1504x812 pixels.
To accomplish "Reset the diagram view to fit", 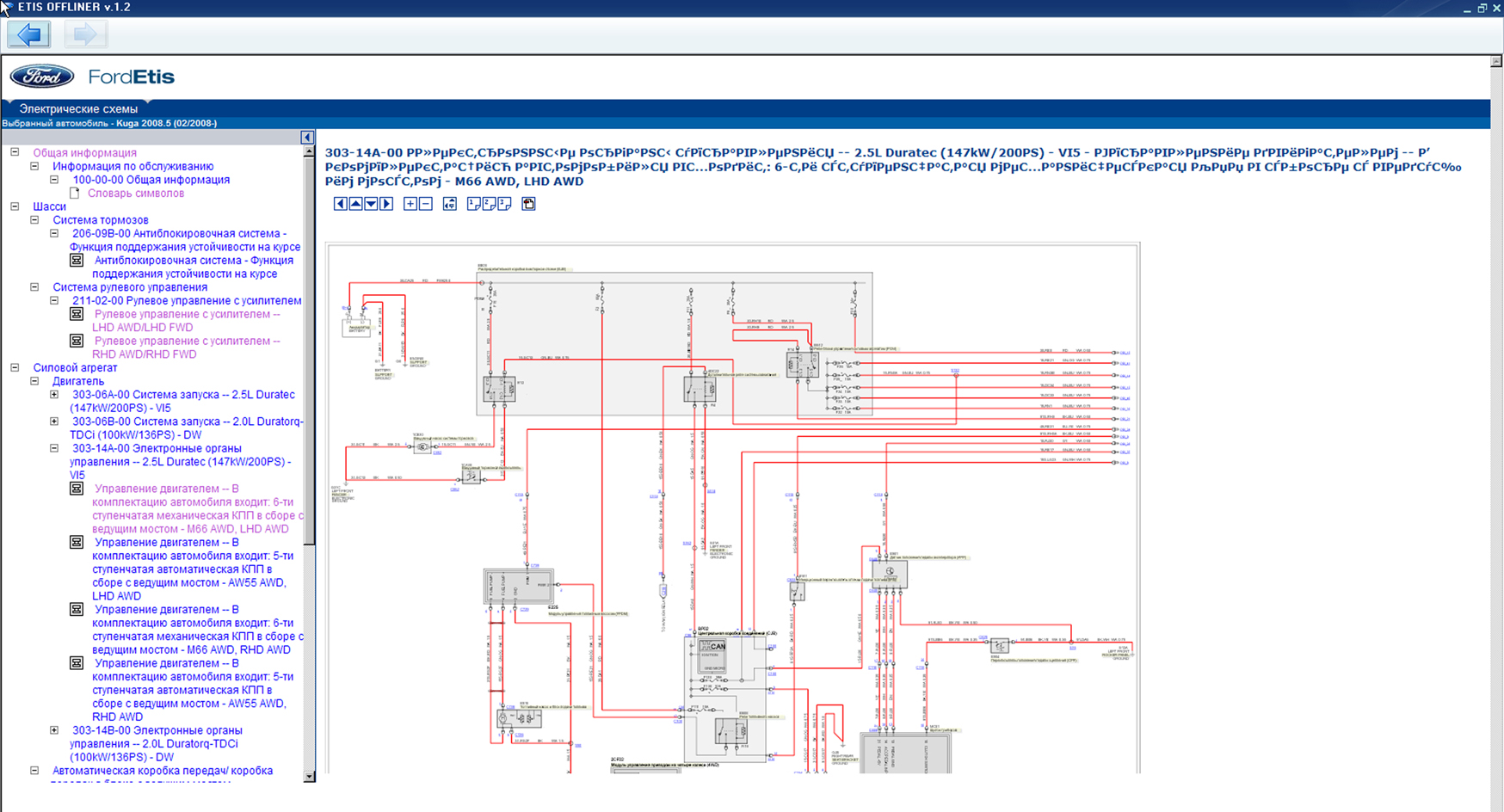I will pos(450,204).
